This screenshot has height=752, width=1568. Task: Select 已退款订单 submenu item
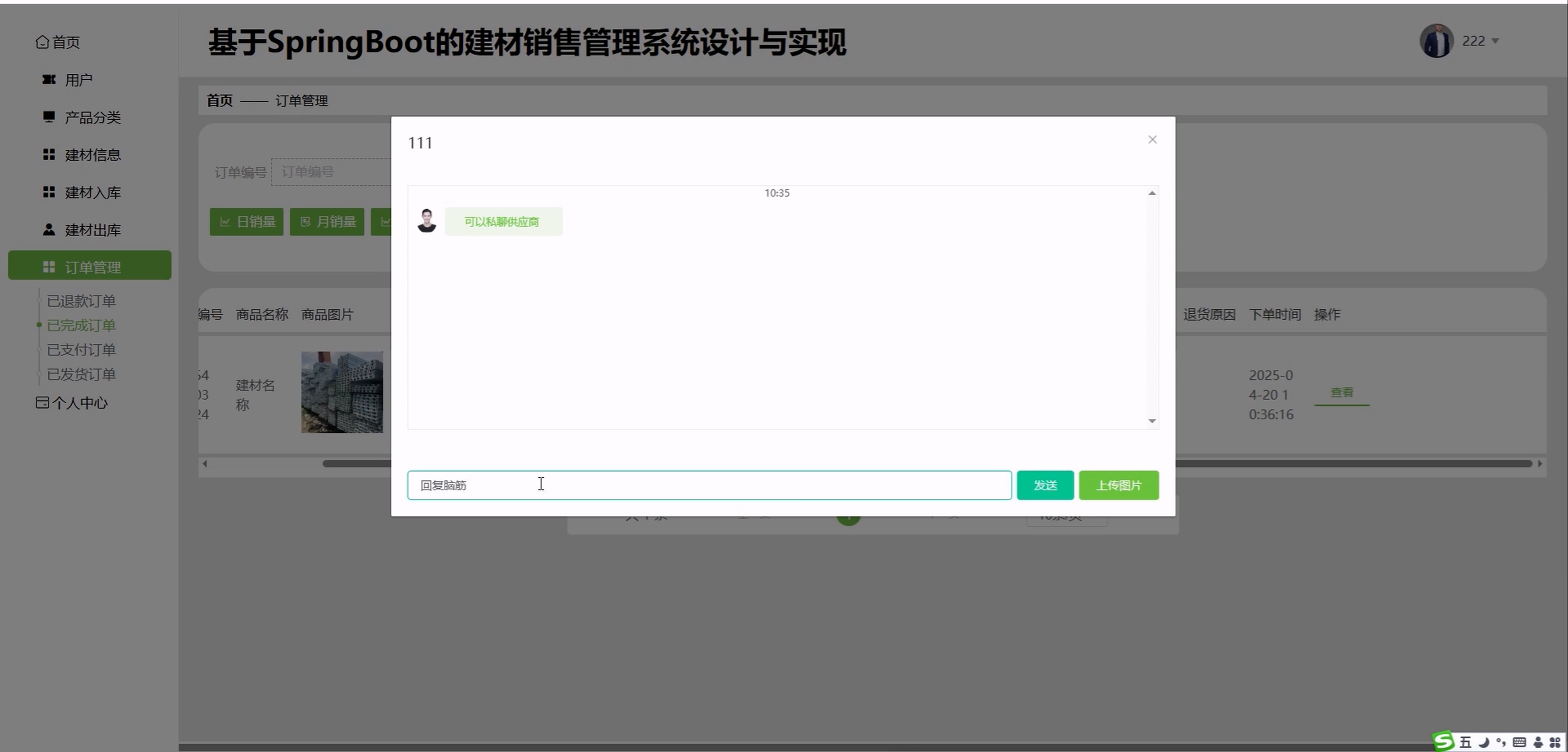point(81,301)
